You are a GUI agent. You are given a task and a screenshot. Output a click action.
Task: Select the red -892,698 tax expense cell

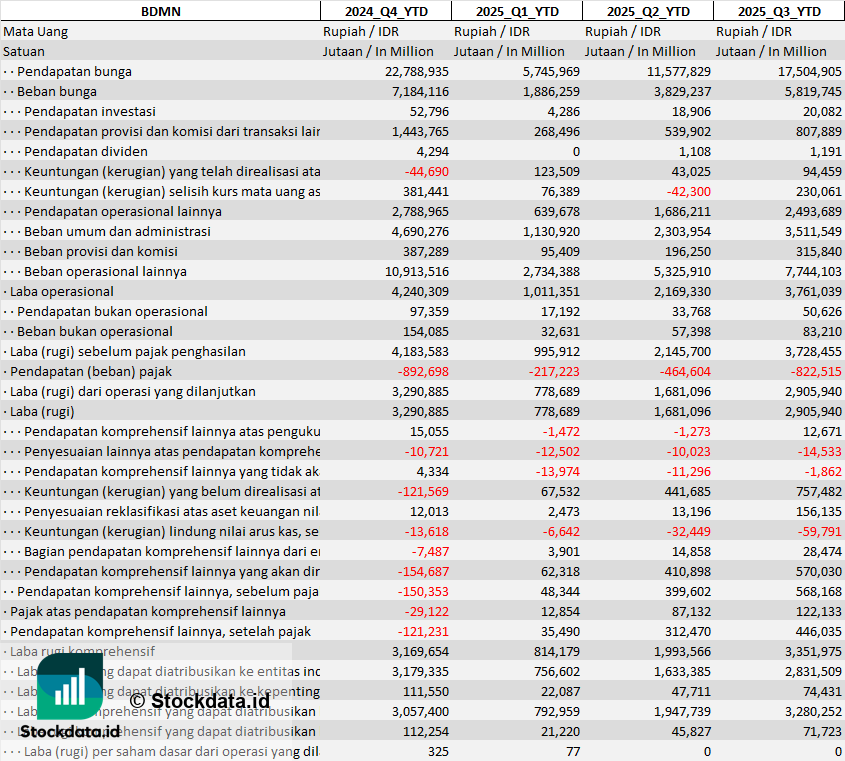[x=420, y=371]
